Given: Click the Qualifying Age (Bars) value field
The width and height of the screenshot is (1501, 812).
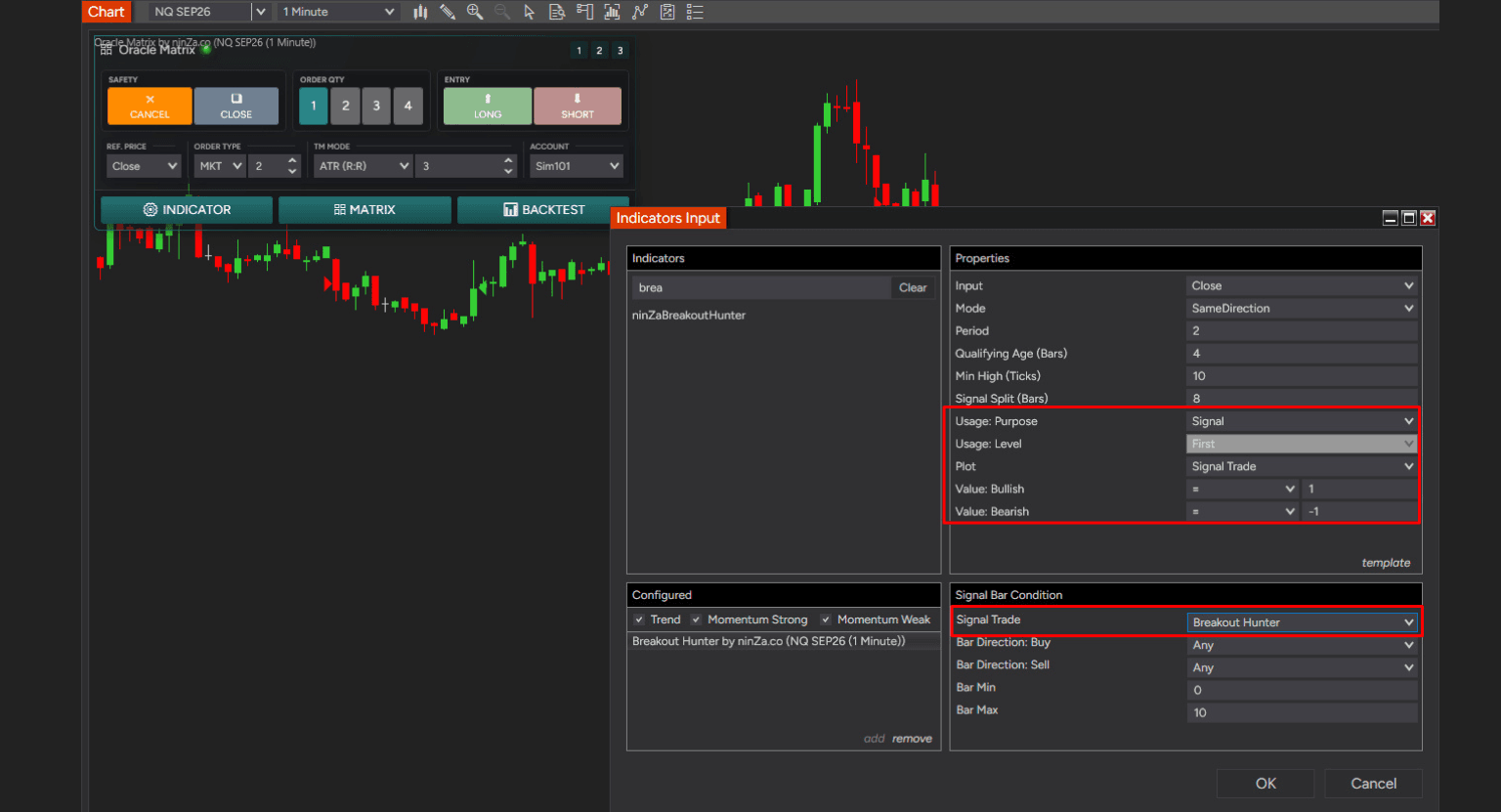Looking at the screenshot, I should tap(1302, 354).
